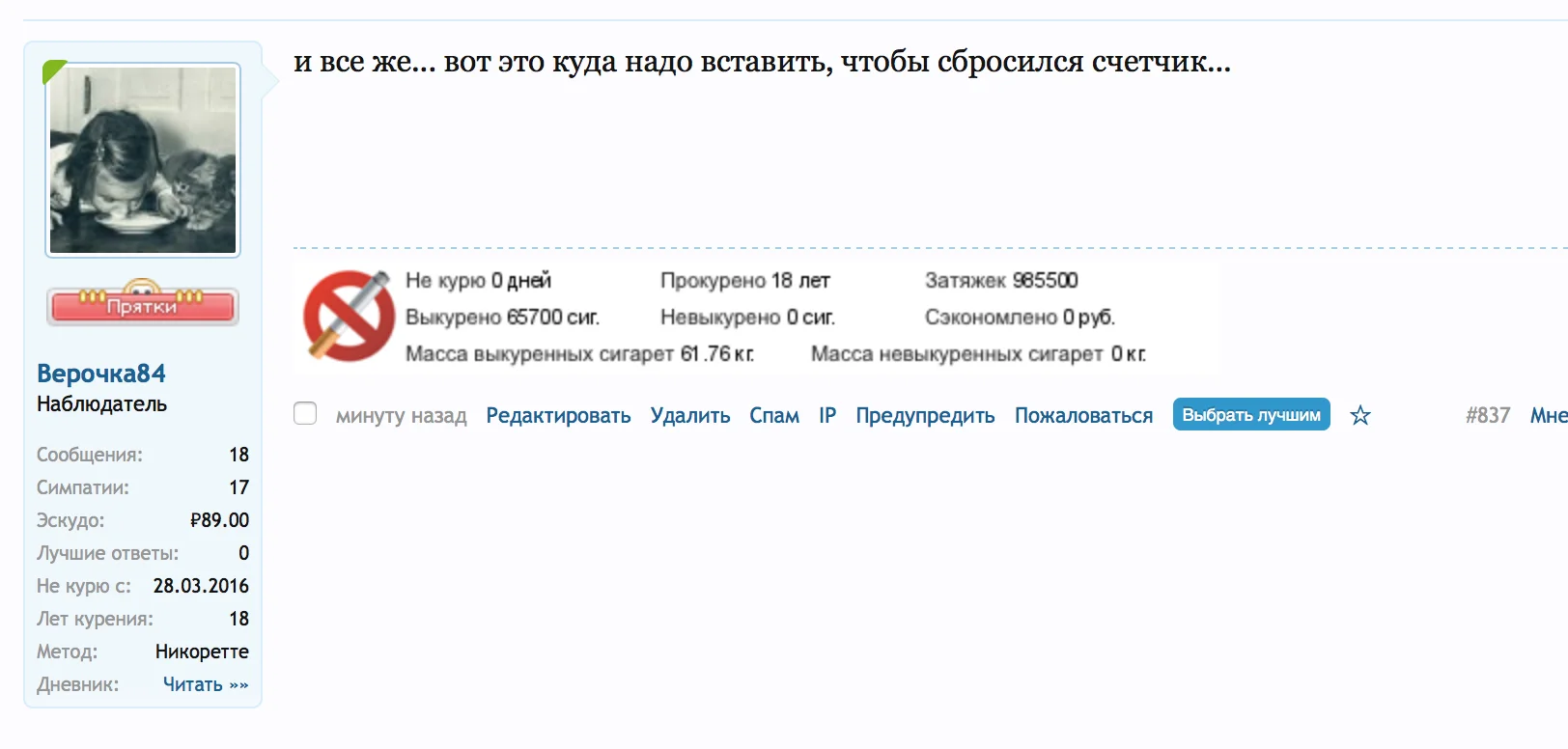Click the Эскудо value ₽89.00
The width and height of the screenshot is (1568, 749).
(219, 520)
